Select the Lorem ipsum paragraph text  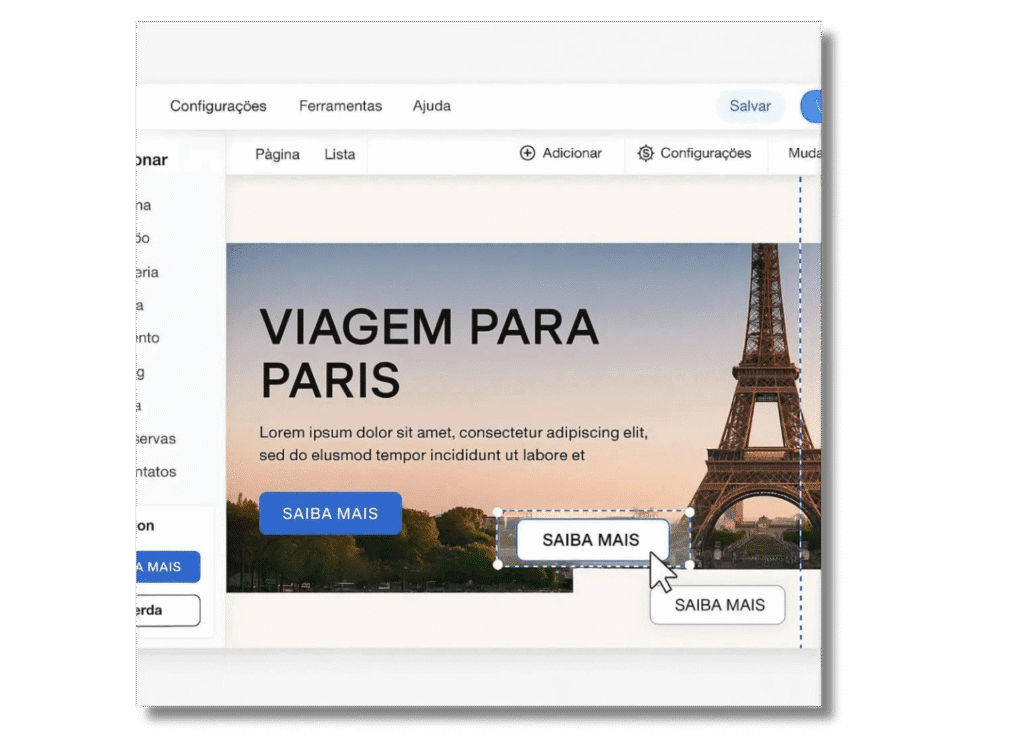pos(453,444)
